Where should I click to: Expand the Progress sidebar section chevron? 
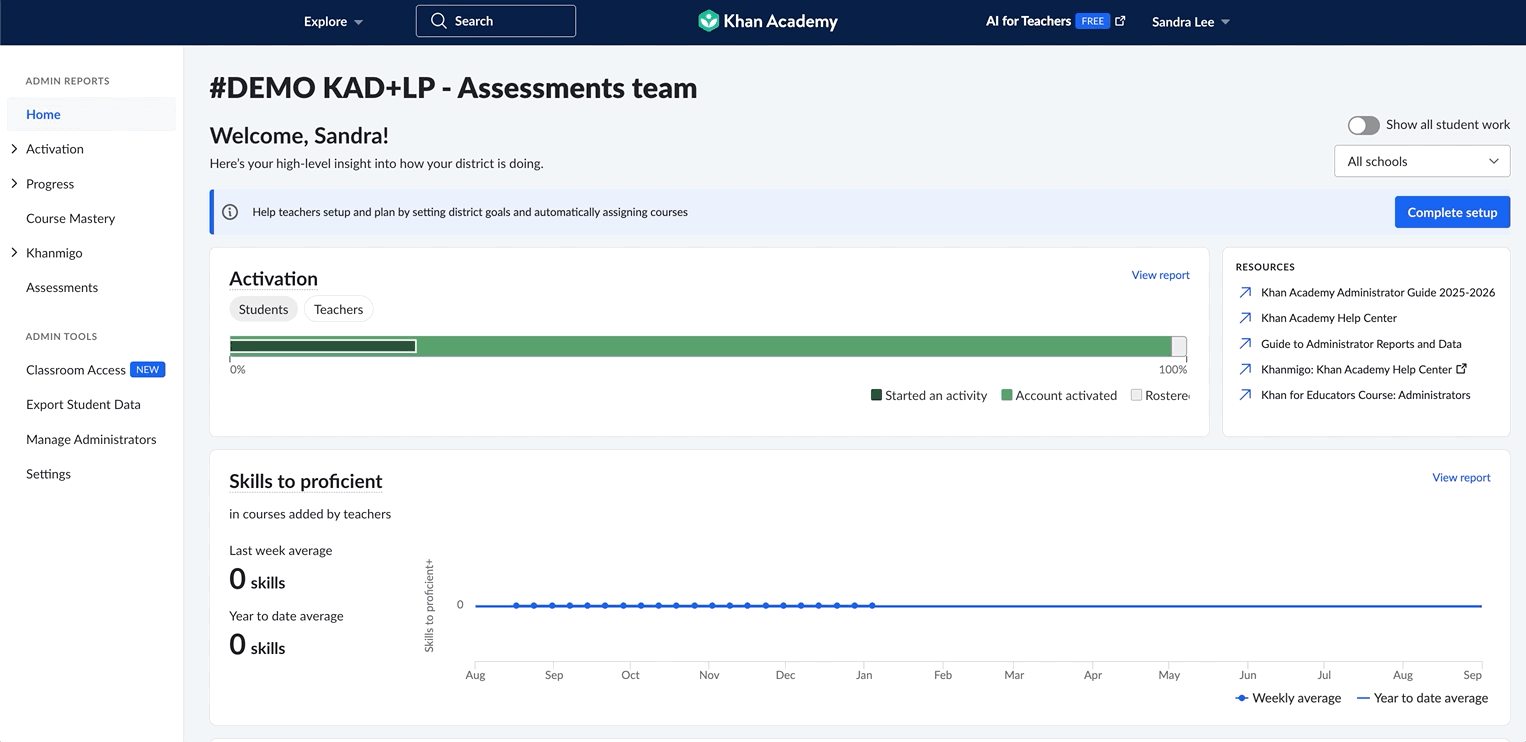(x=14, y=184)
